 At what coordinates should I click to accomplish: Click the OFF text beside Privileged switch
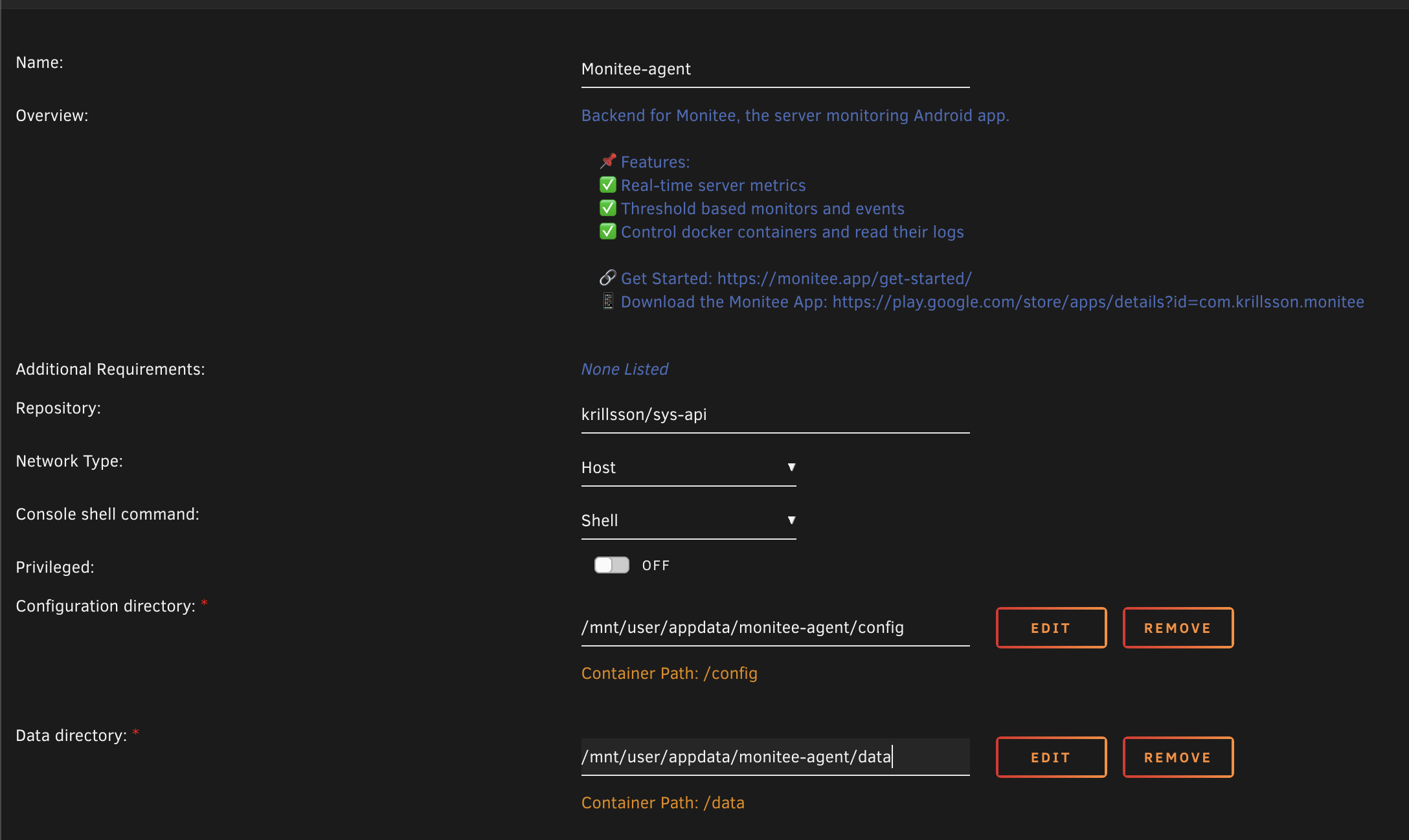pos(656,566)
